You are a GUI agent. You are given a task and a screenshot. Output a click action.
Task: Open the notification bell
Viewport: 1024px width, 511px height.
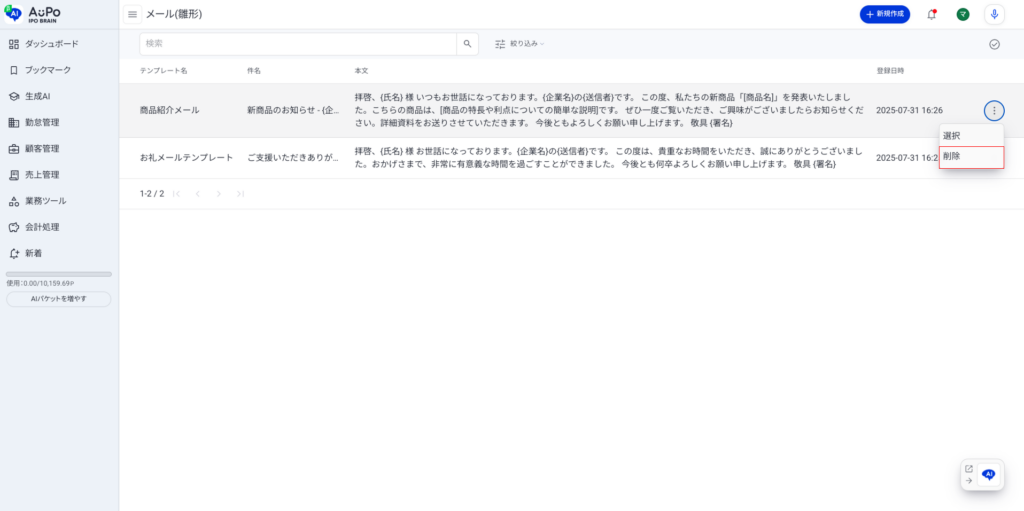point(931,14)
